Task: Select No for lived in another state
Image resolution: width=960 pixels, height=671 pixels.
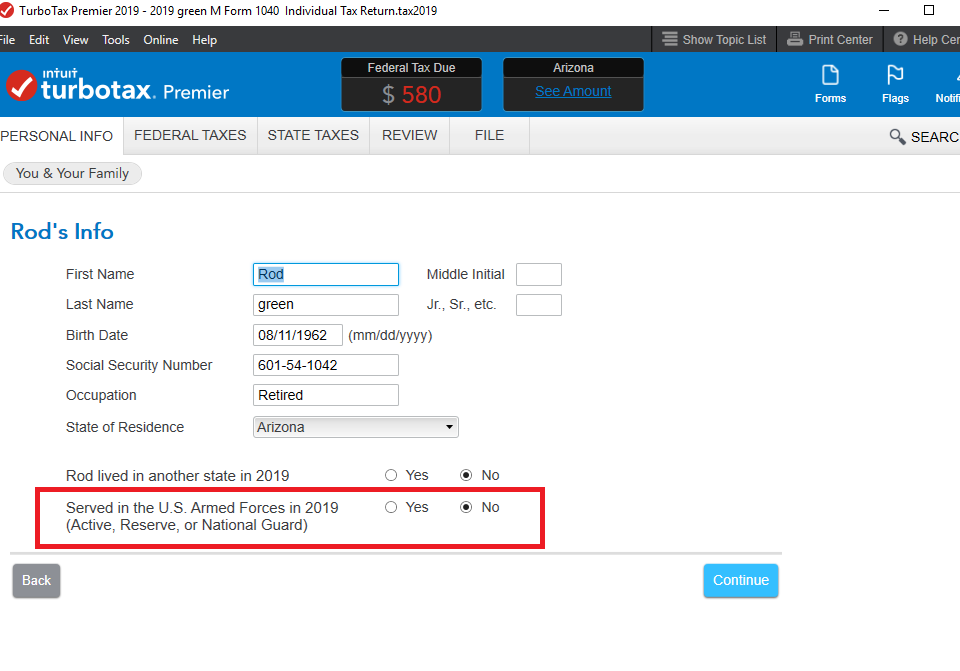Action: [466, 475]
